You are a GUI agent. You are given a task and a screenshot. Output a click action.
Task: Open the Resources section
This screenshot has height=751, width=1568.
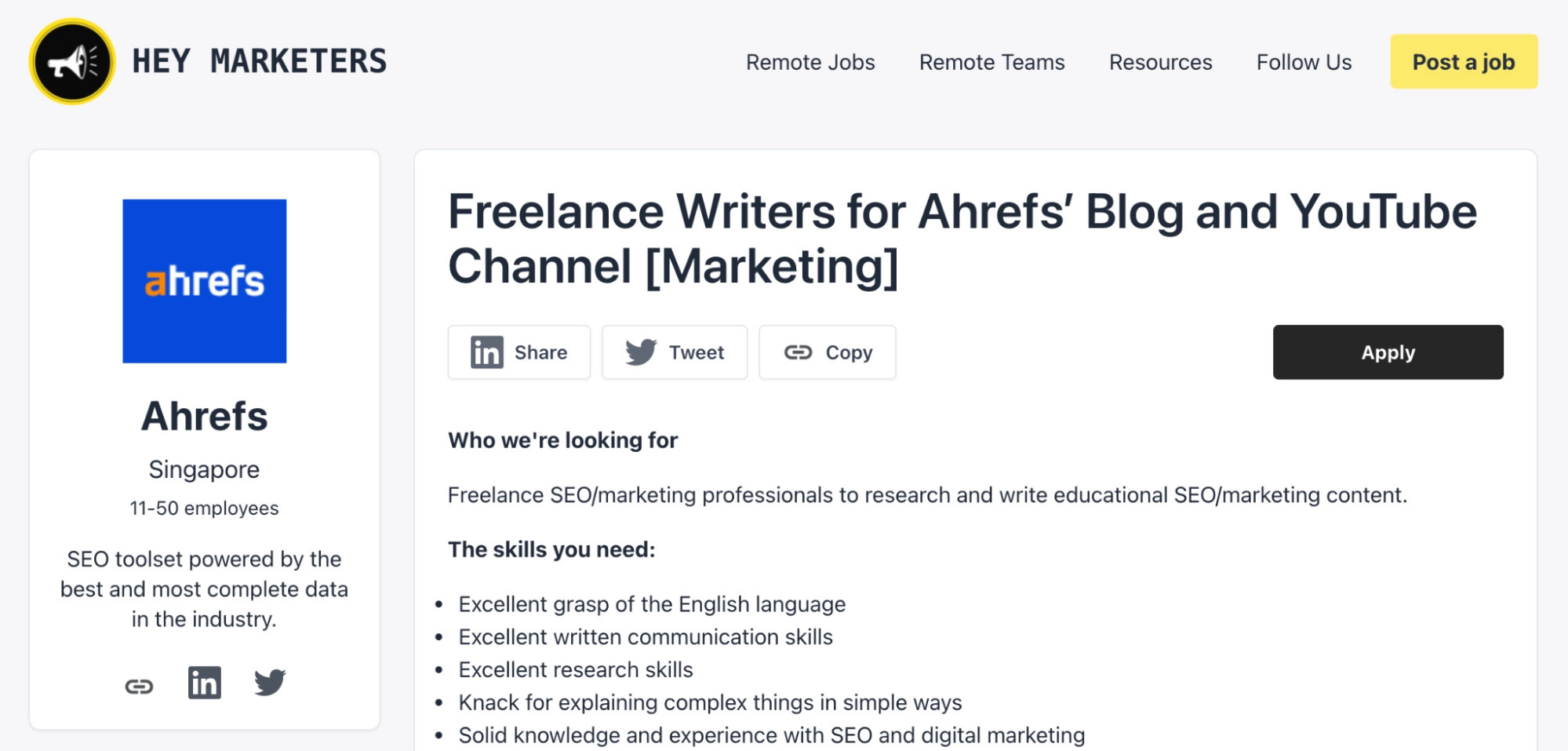(x=1160, y=62)
